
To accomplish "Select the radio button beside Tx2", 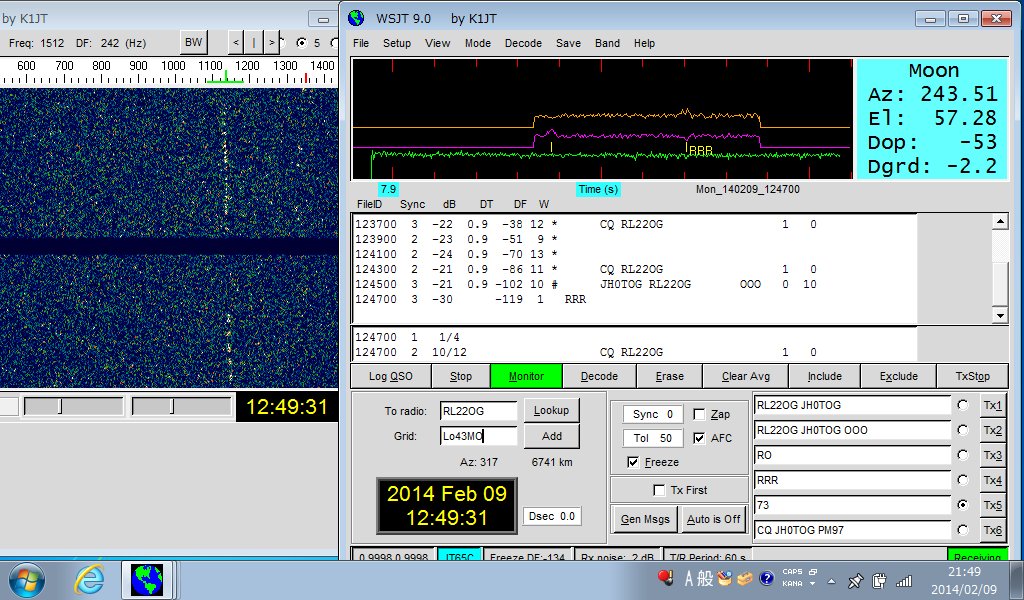I will [x=963, y=430].
